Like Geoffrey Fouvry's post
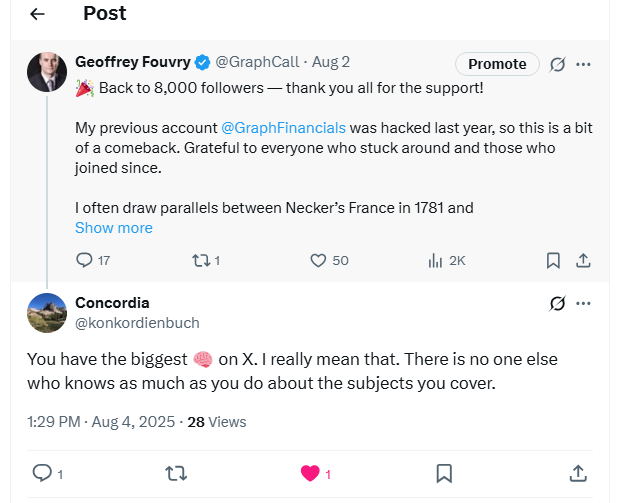 tap(318, 260)
